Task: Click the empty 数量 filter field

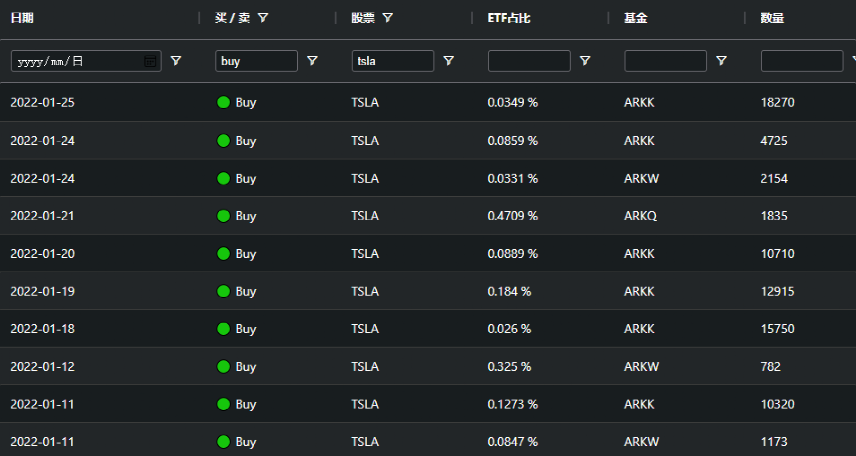Action: click(802, 61)
